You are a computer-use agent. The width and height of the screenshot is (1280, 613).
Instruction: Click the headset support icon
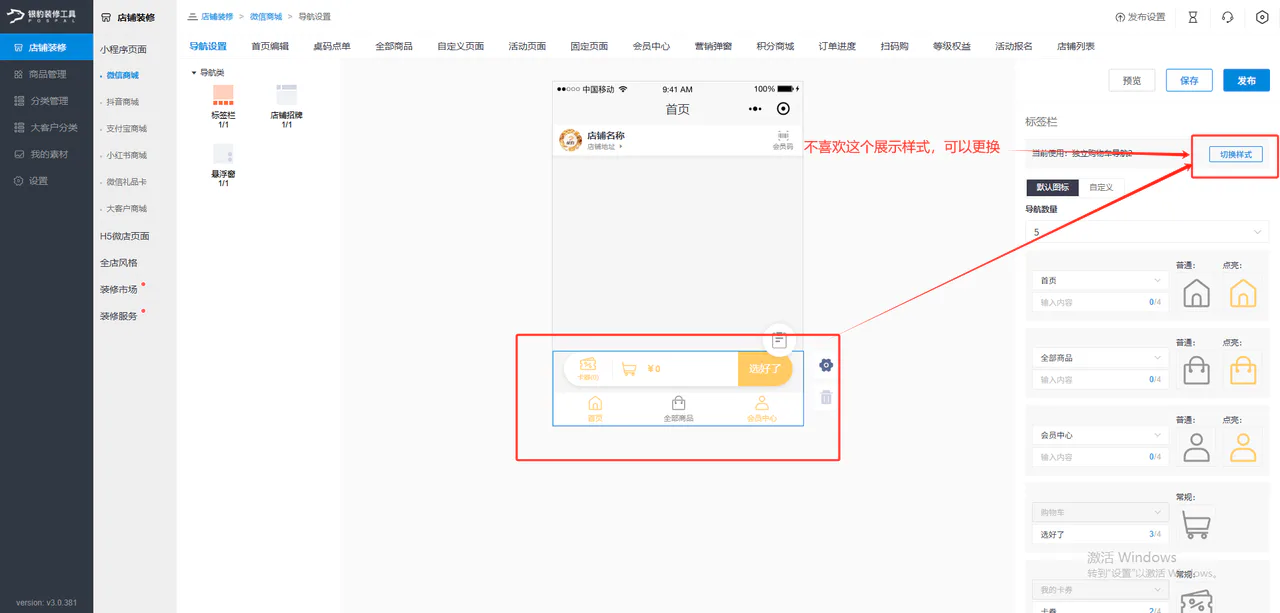1227,17
